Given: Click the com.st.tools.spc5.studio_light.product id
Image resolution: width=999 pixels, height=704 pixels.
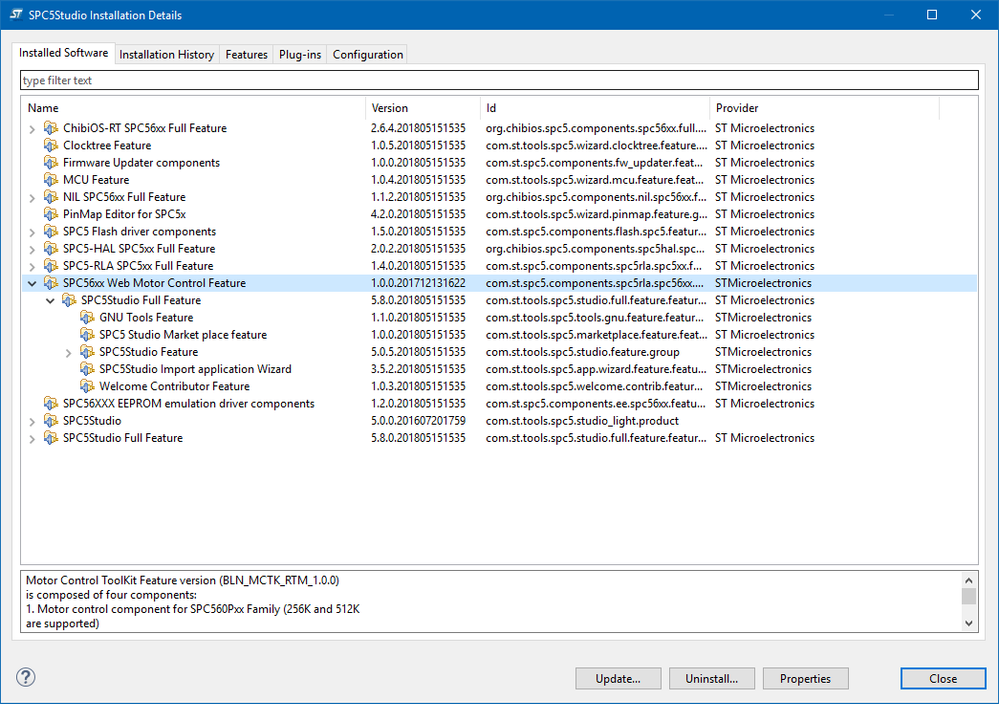Looking at the screenshot, I should point(582,421).
